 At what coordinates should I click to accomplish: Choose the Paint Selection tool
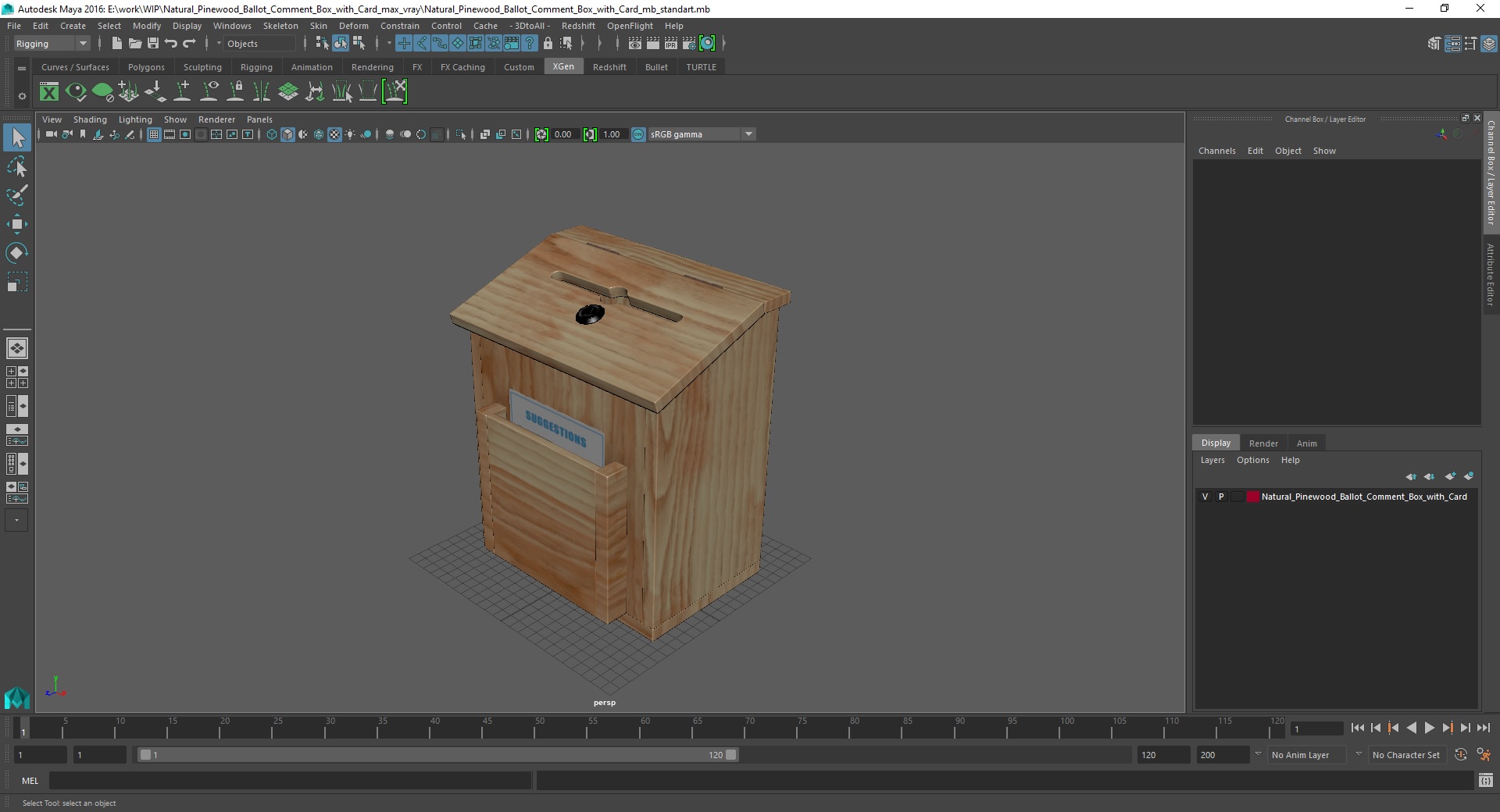coord(17,195)
